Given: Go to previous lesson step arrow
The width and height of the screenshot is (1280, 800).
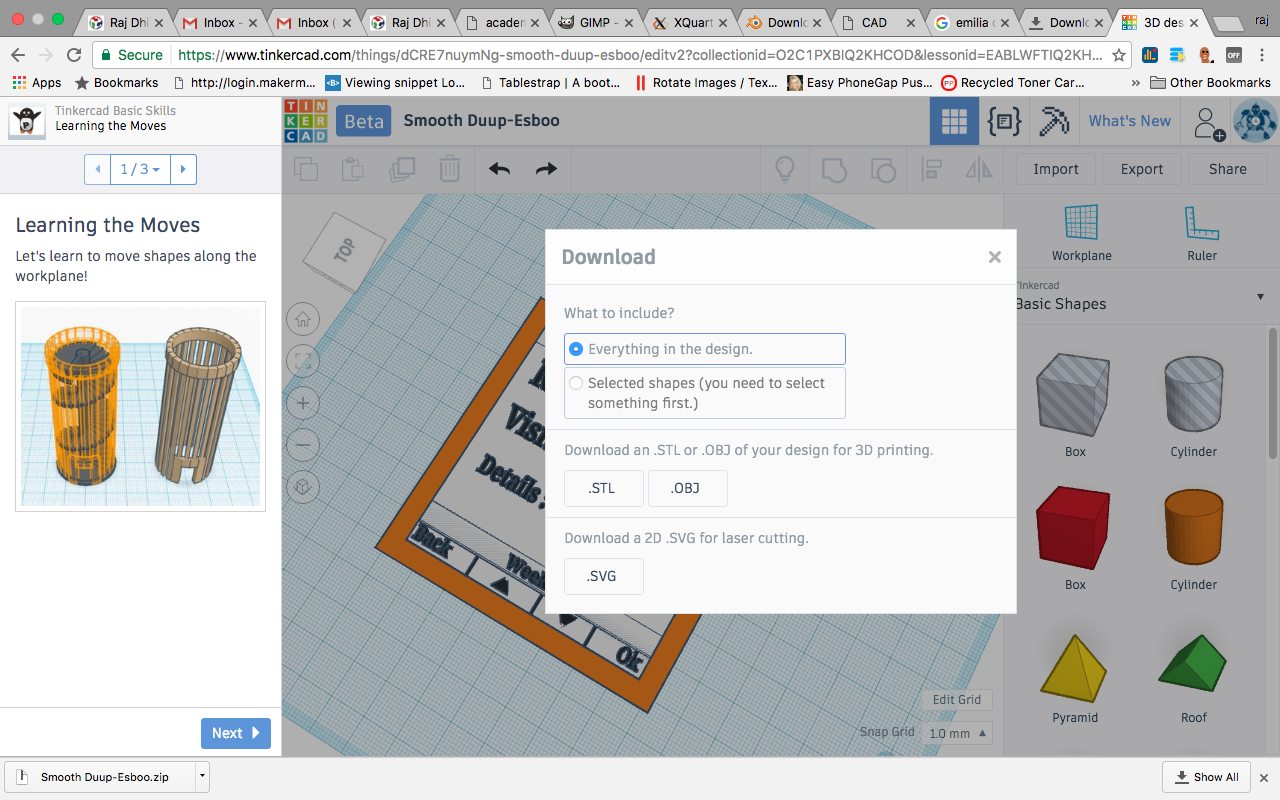Looking at the screenshot, I should tap(97, 169).
